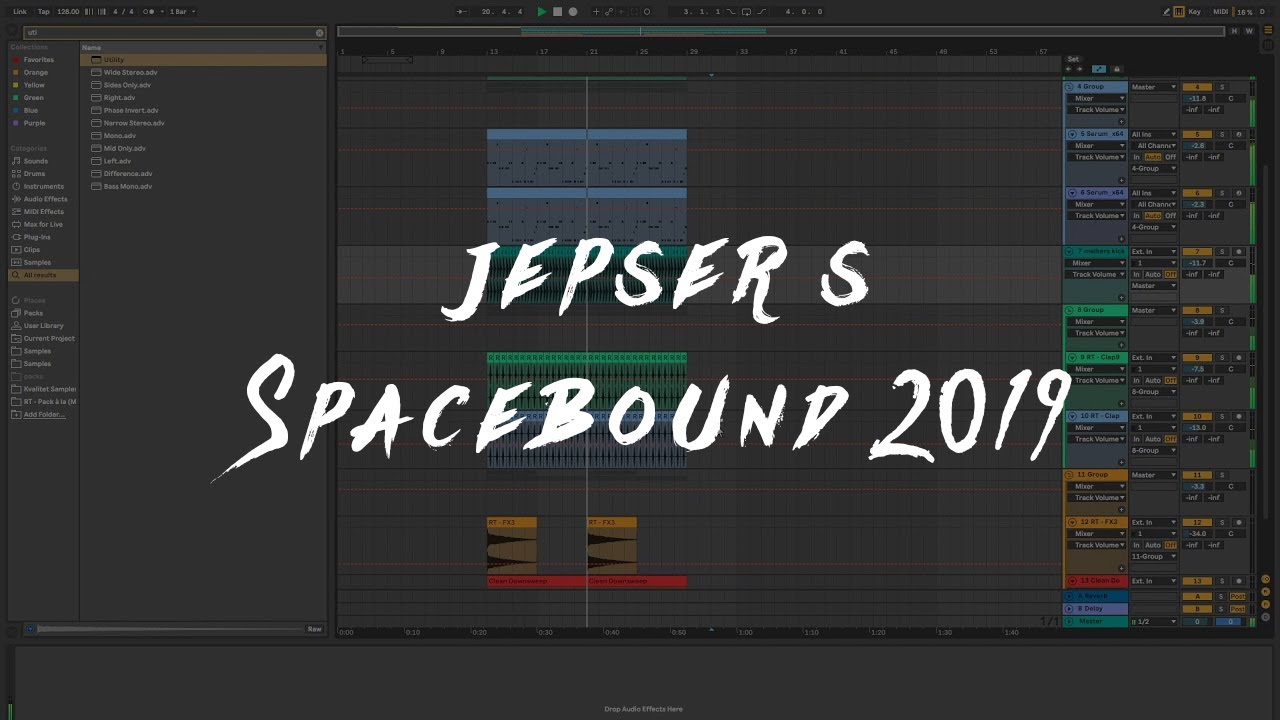Open the MIDI Effects category
This screenshot has width=1280, height=720.
(43, 212)
